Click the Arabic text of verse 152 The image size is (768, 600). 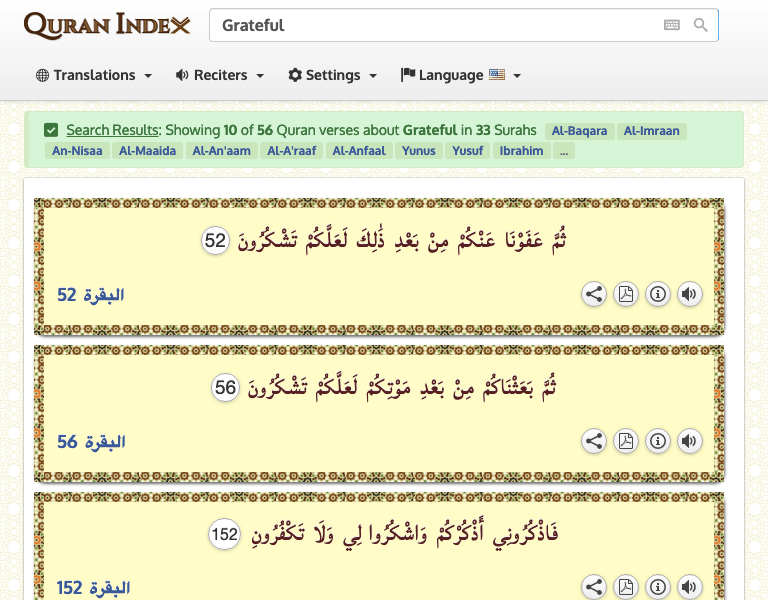(405, 534)
